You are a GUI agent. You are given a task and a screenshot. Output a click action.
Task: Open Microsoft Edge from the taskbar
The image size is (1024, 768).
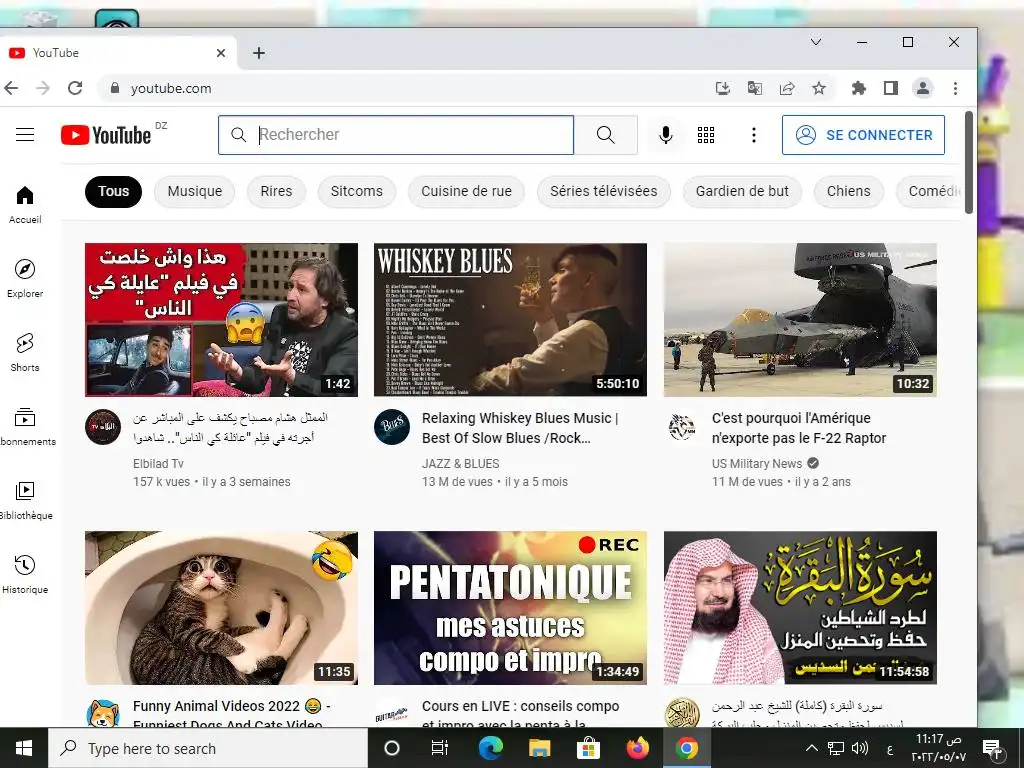pyautogui.click(x=490, y=748)
